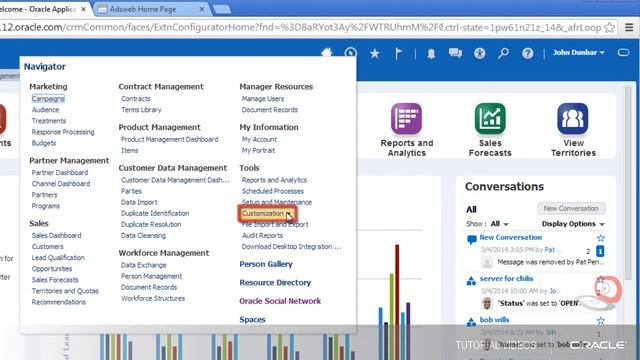
Task: Open the John Dunbar user dropdown
Action: [579, 53]
